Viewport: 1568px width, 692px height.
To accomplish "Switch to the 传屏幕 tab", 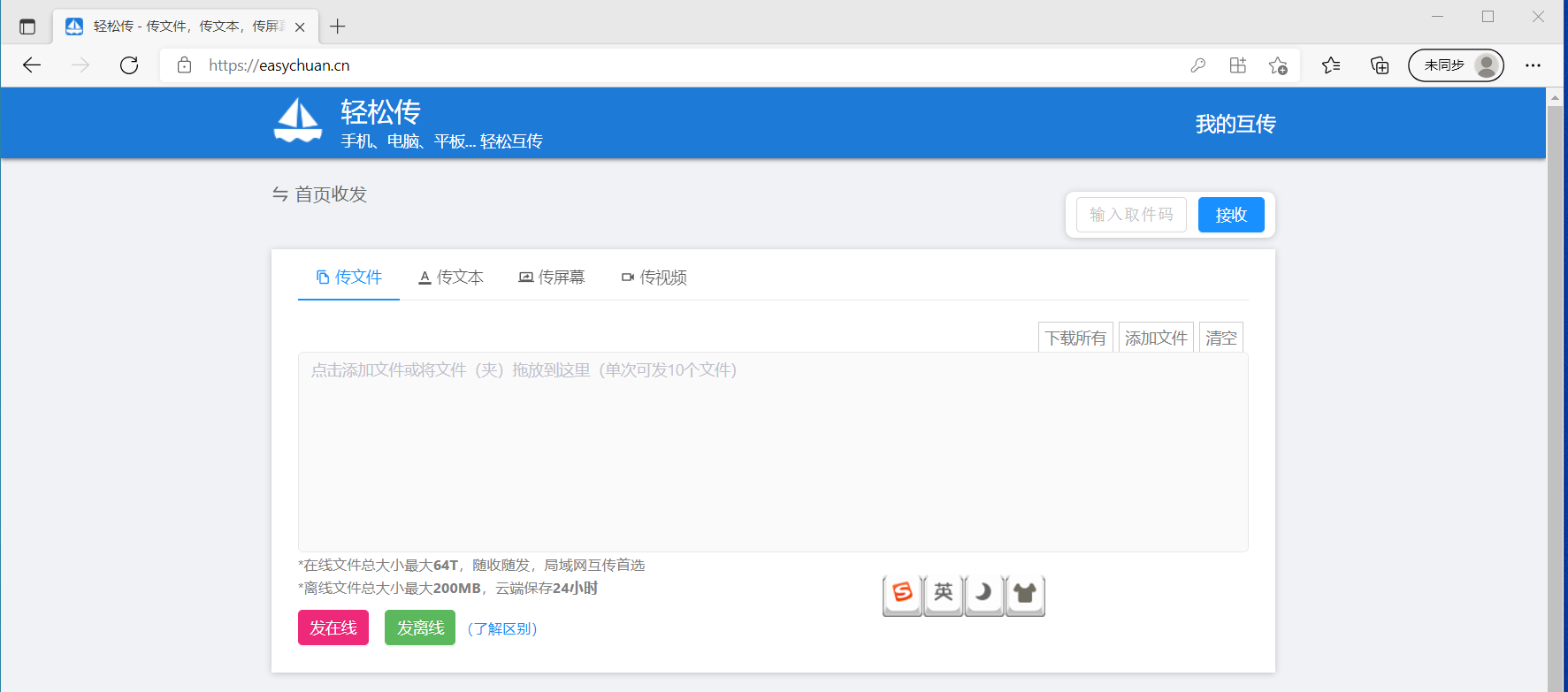I will 552,278.
